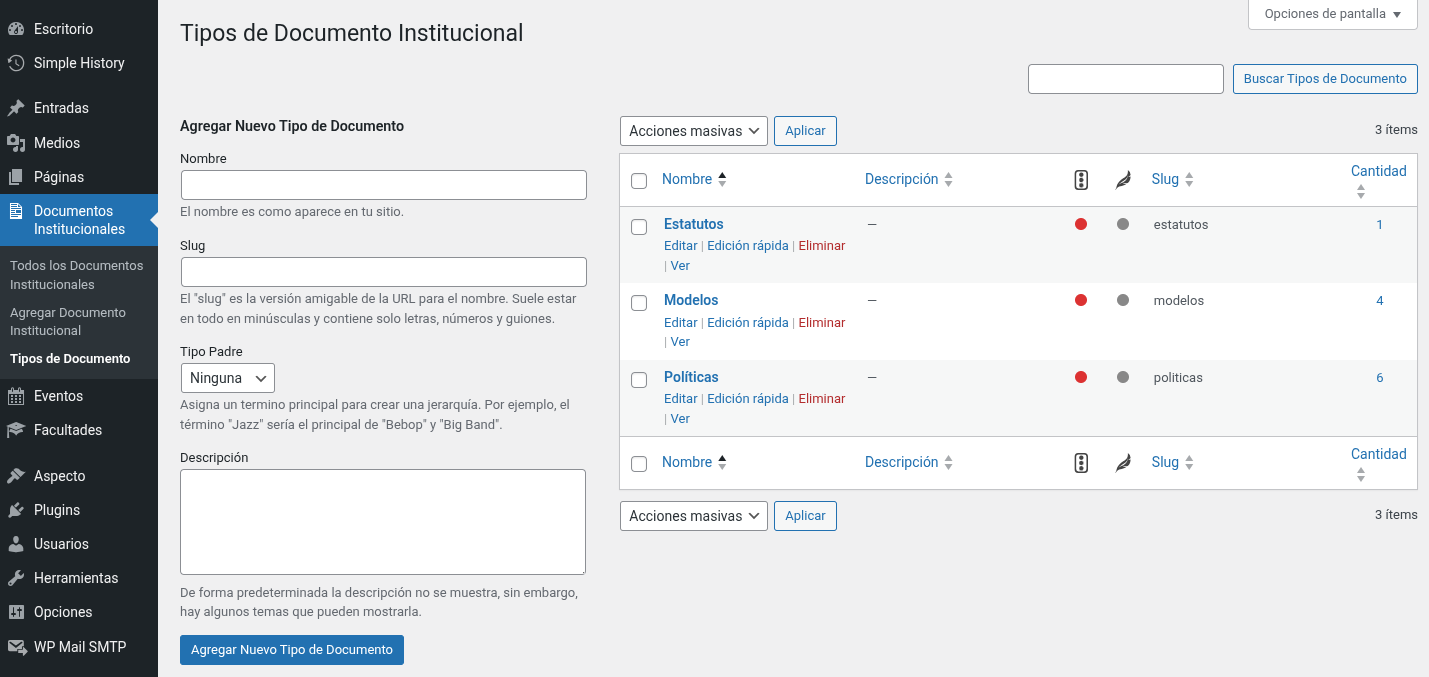1429x677 pixels.
Task: Check the Políticas row checkbox
Action: click(639, 380)
